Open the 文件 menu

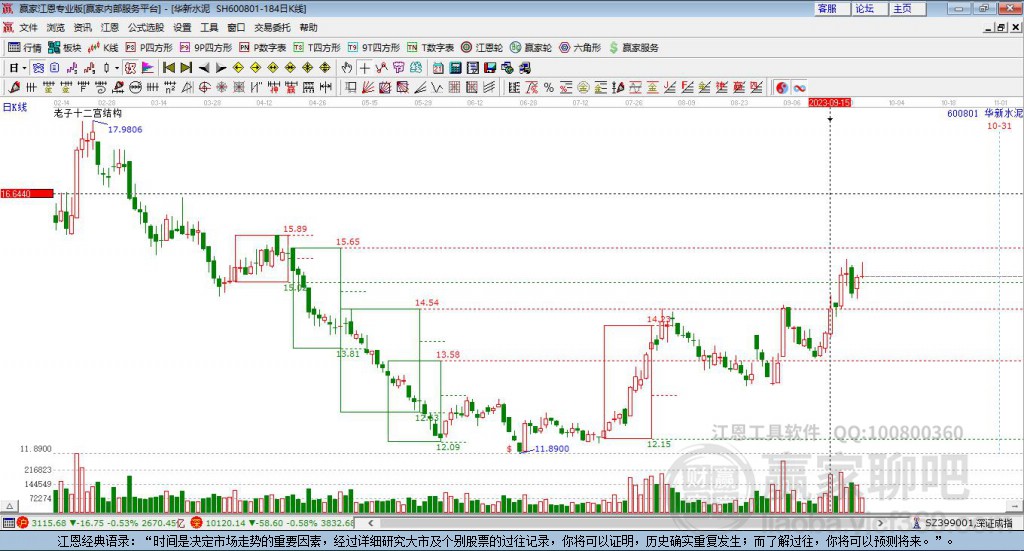[28, 27]
